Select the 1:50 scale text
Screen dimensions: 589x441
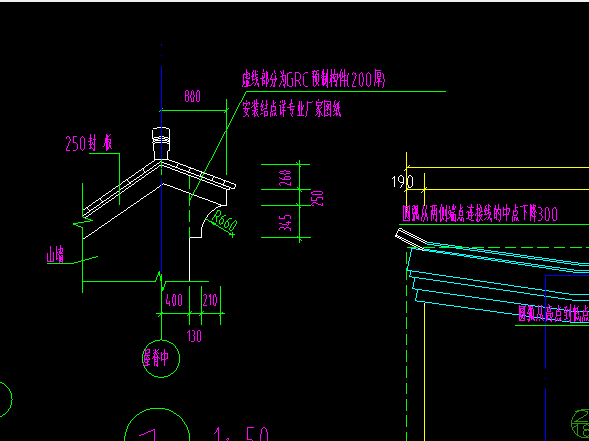click(241, 434)
